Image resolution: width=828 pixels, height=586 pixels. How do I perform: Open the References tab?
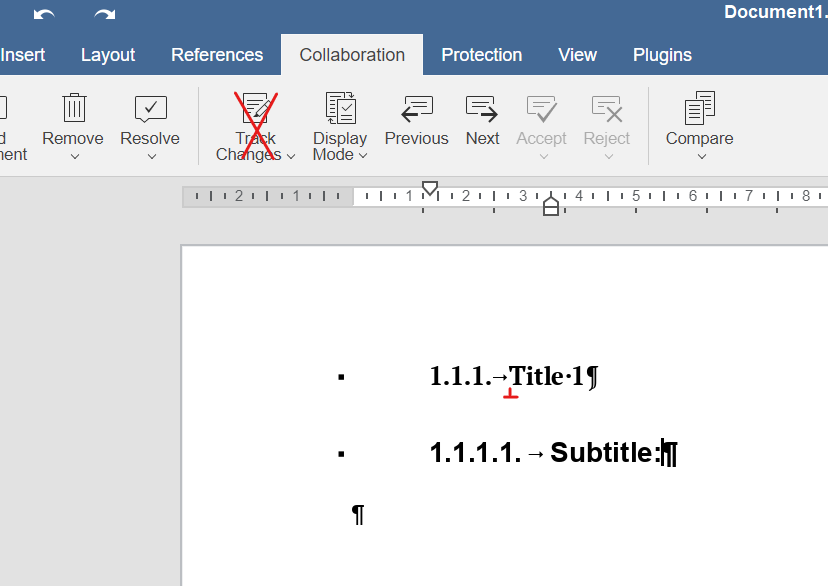[x=217, y=55]
